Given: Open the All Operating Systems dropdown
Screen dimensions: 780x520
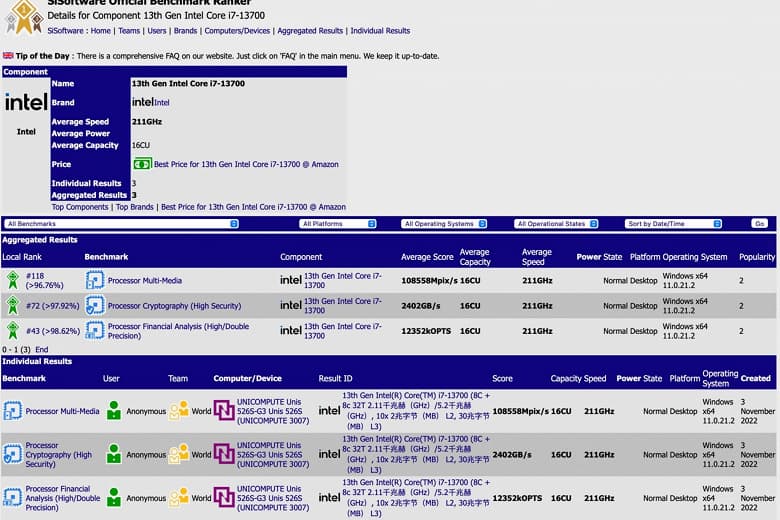Looking at the screenshot, I should [x=444, y=224].
